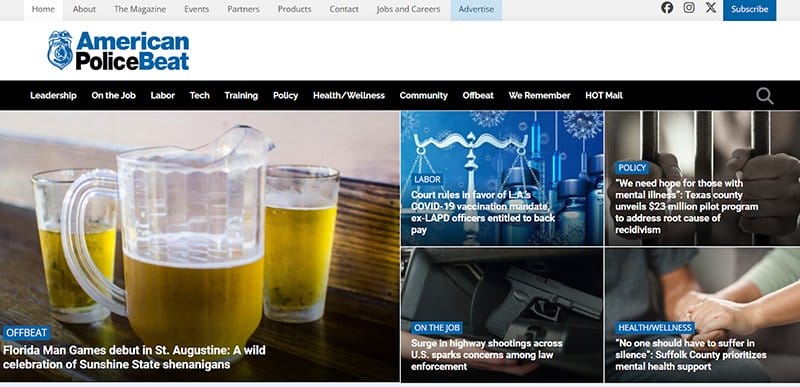Screen dimensions: 800x387
Task: Select the Offbeat category in black navbar
Action: coord(478,95)
